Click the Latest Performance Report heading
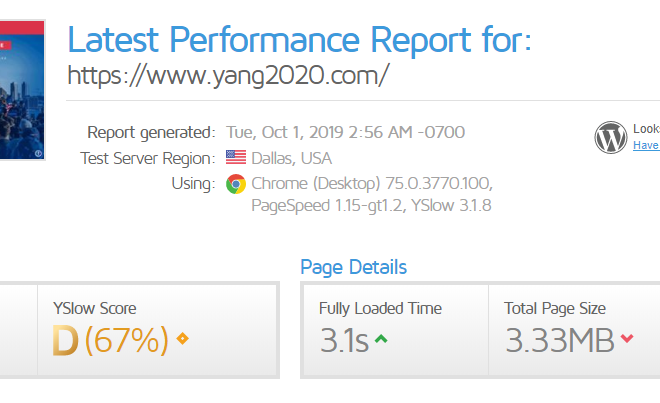 pos(299,40)
